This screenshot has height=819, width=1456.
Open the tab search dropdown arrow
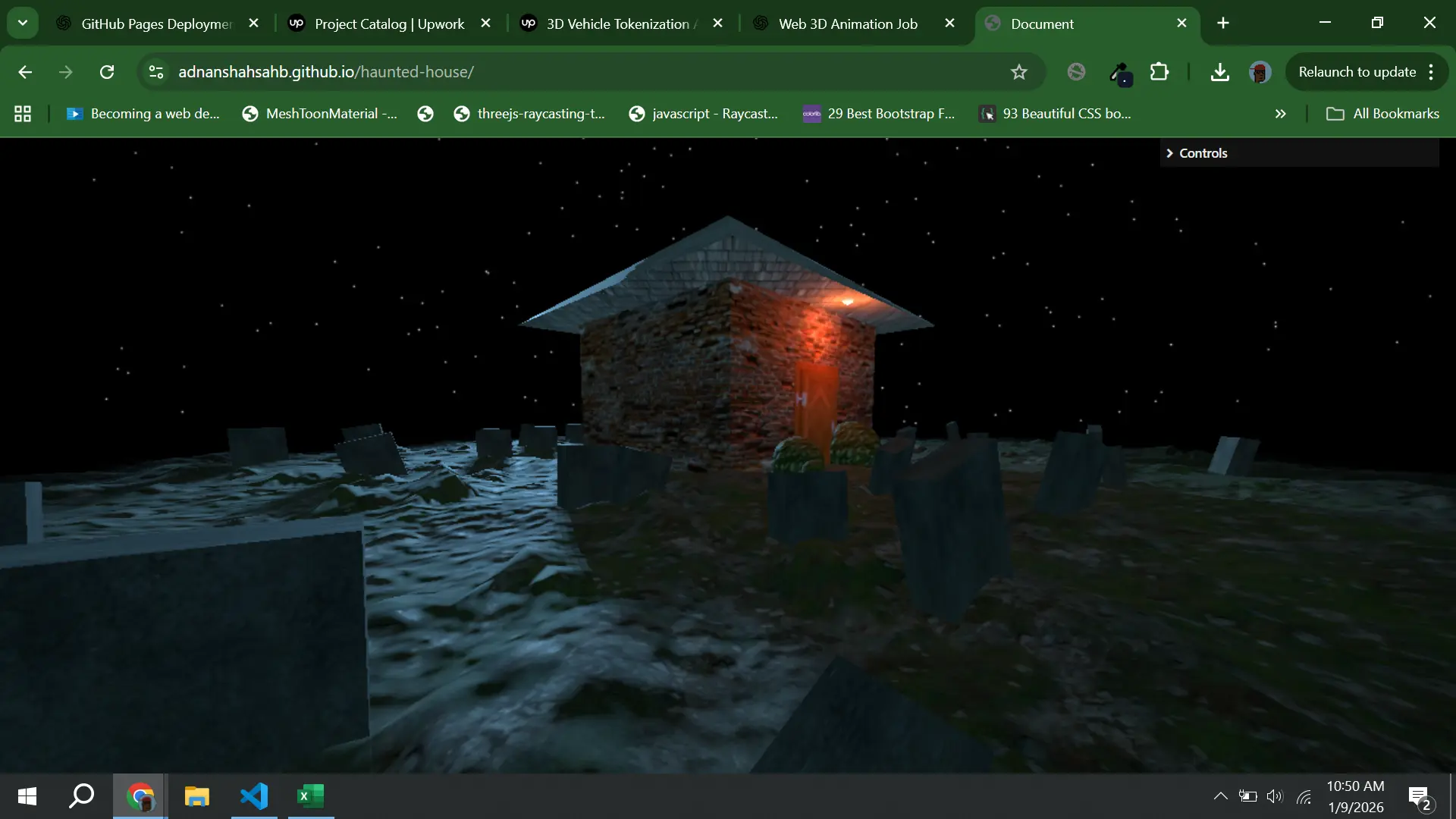point(23,23)
